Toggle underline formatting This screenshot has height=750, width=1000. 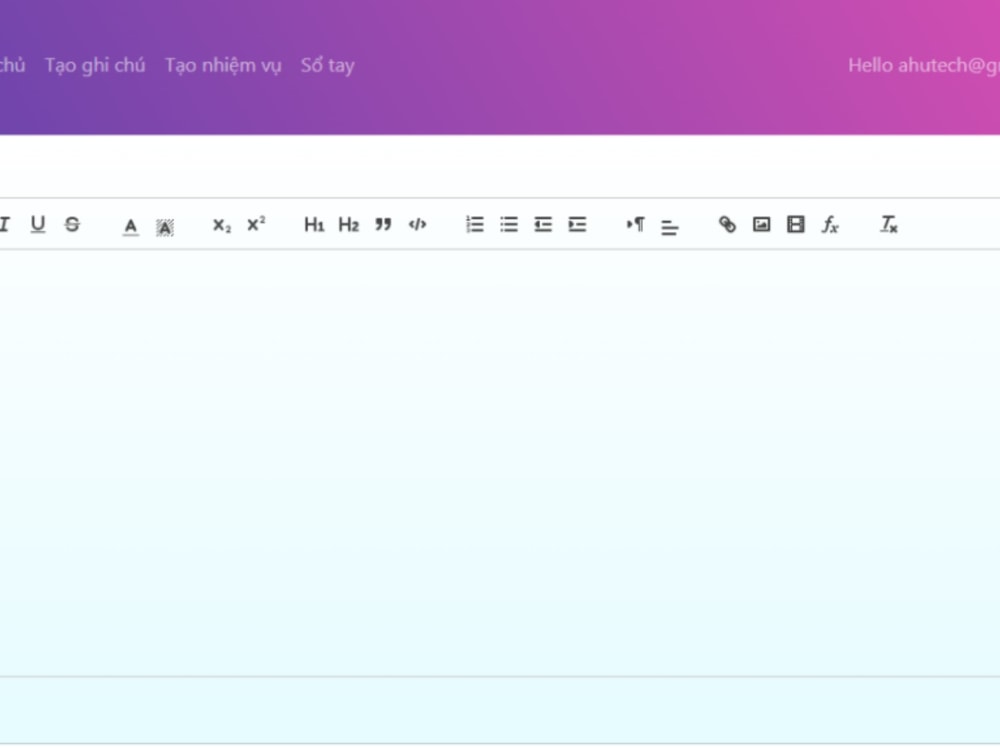[38, 224]
